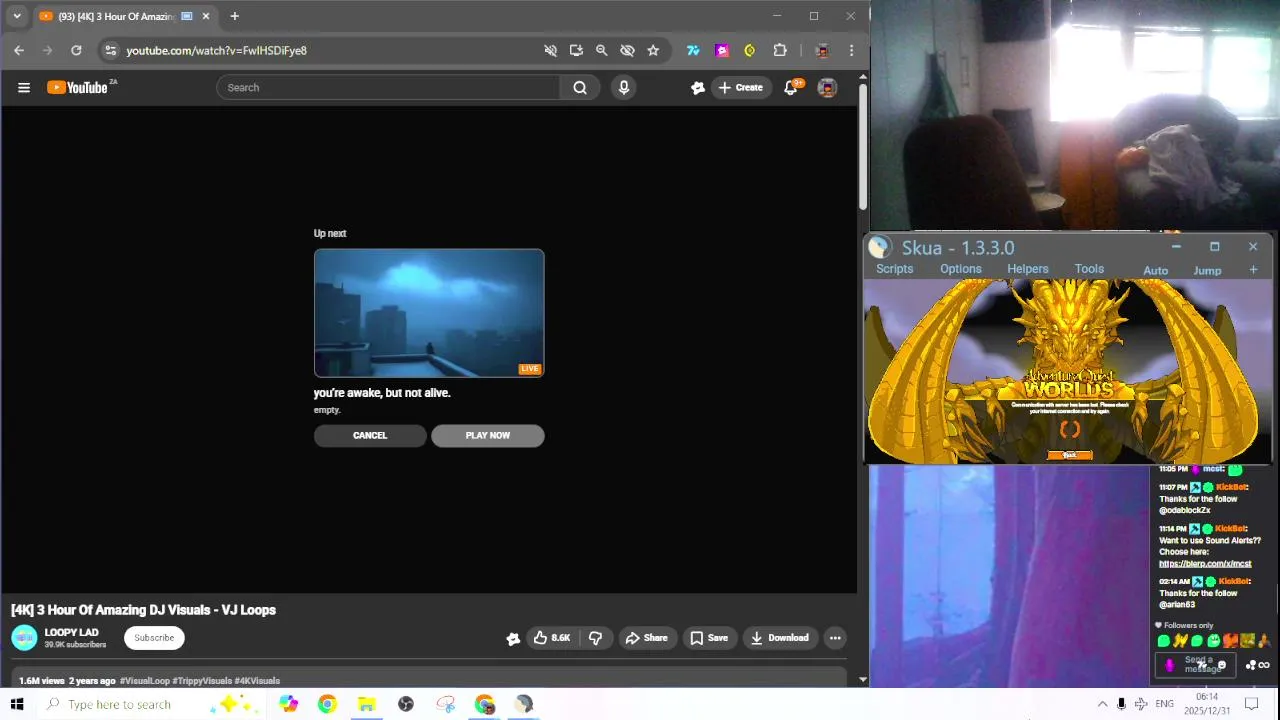
Task: Close the 3 Hour Of Amazing tab
Action: point(206,16)
